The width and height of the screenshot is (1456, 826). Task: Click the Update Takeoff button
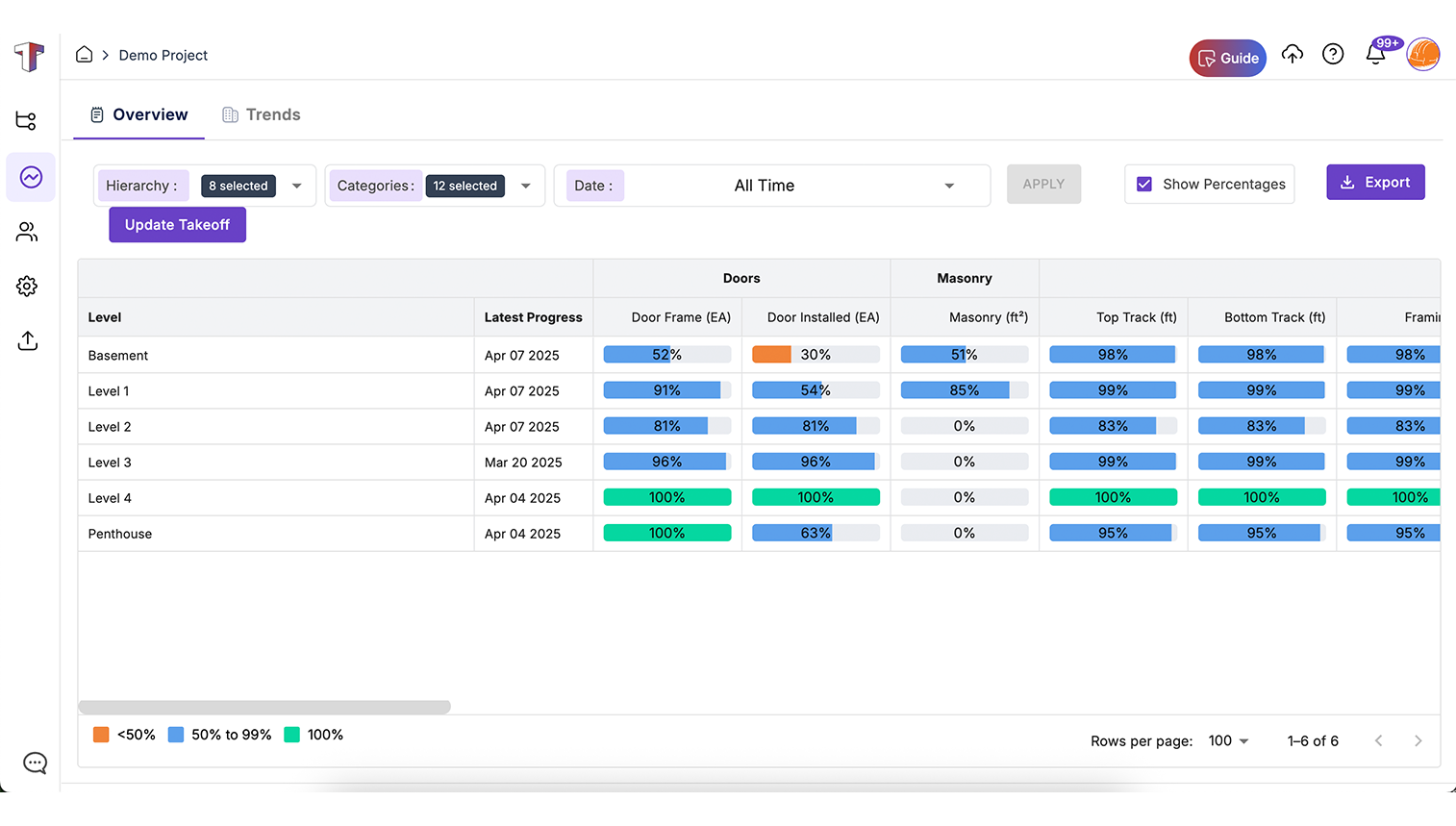(x=177, y=225)
